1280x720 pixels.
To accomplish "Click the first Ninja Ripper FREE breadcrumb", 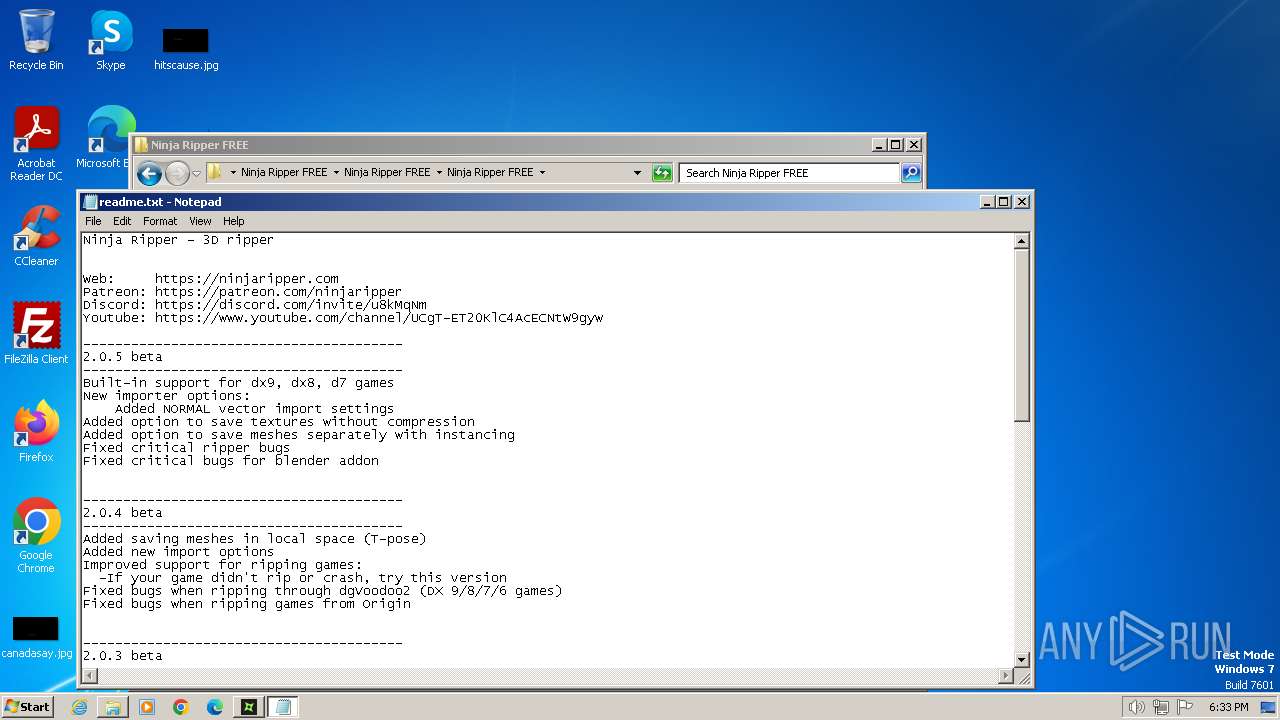I will 284,172.
